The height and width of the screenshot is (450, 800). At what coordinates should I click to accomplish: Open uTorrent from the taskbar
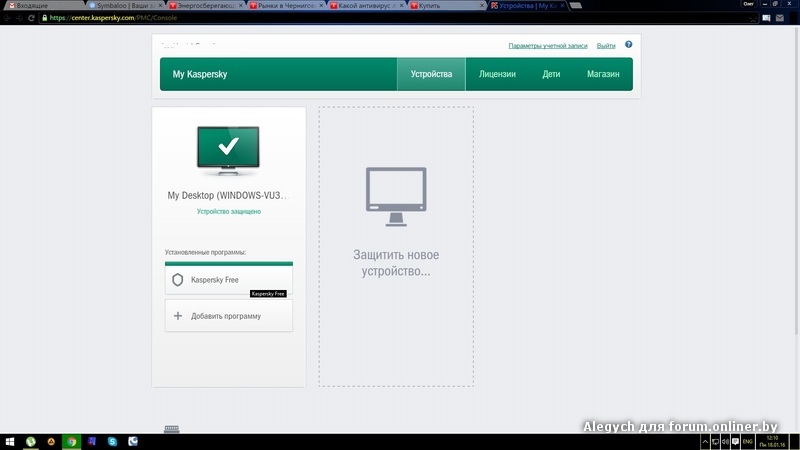[31, 442]
